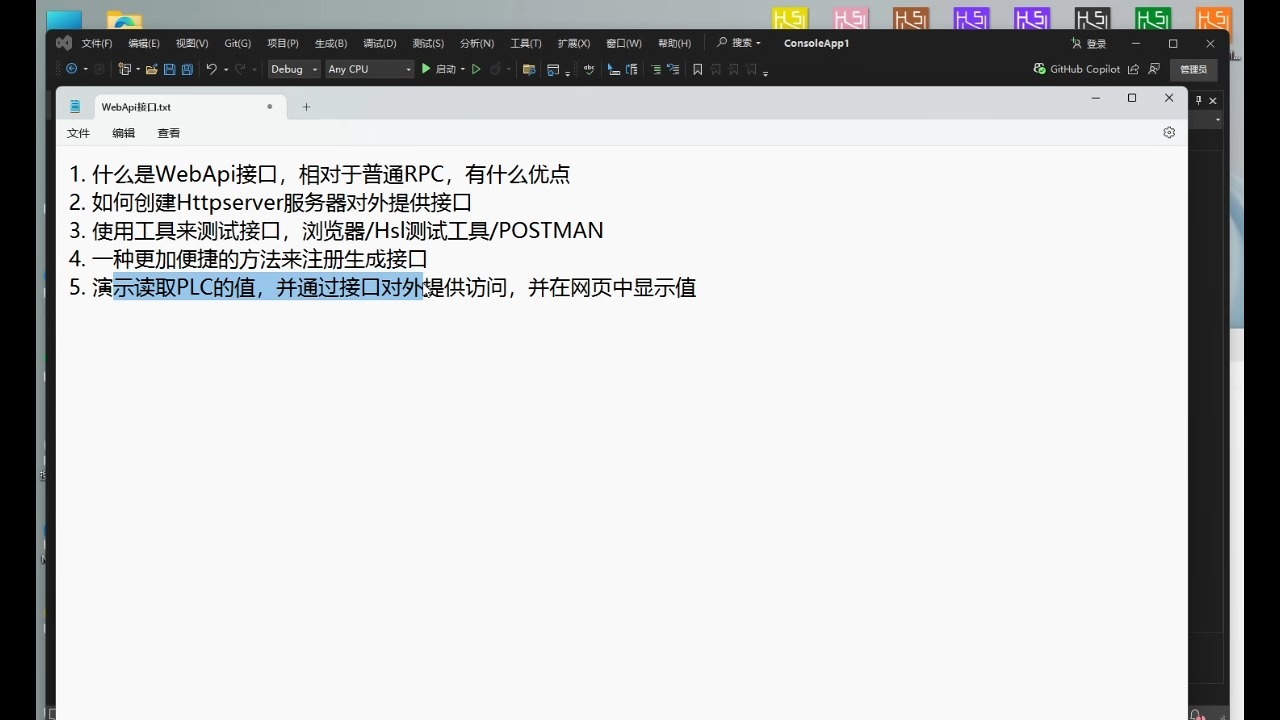
Task: Start debugging with the 启动 button
Action: click(x=444, y=69)
